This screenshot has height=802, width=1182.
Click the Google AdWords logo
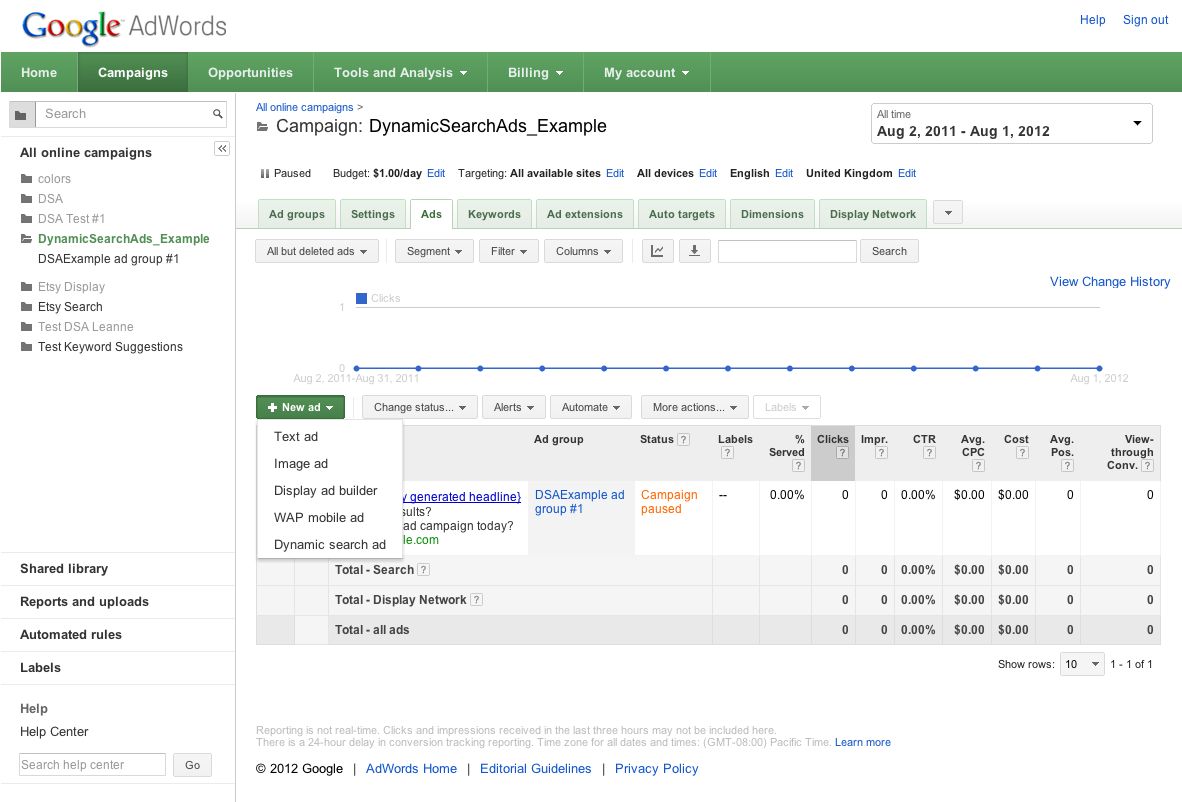(x=124, y=26)
